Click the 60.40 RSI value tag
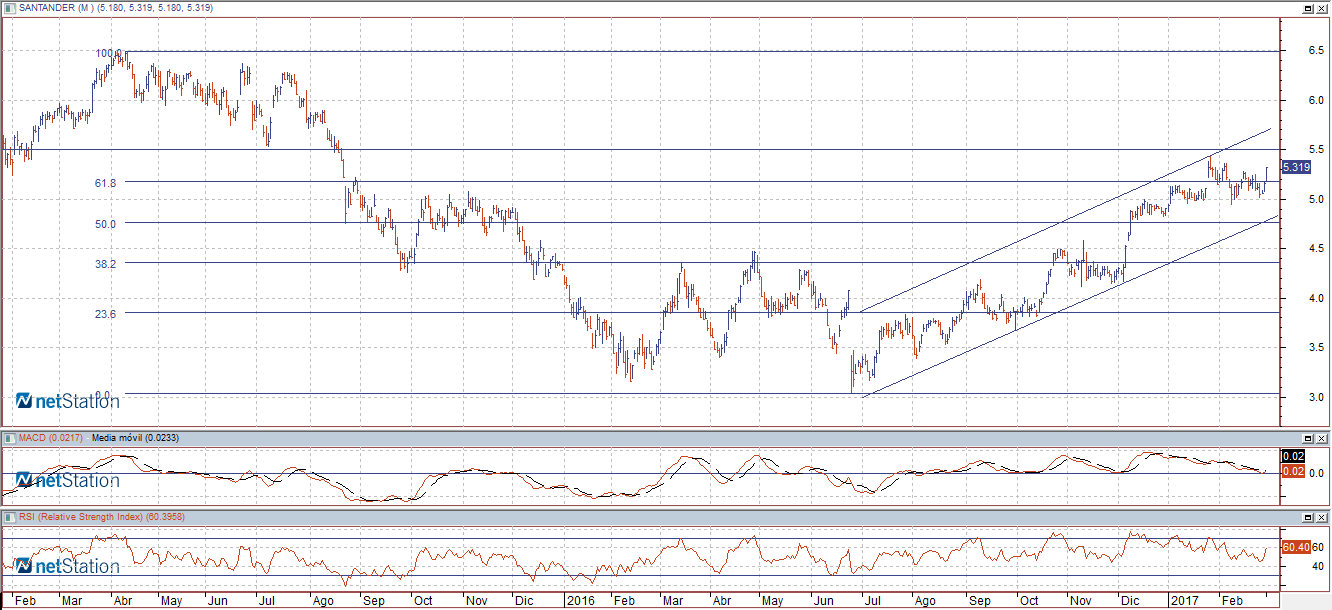Viewport: 1332px width, 610px height. coord(1295,547)
